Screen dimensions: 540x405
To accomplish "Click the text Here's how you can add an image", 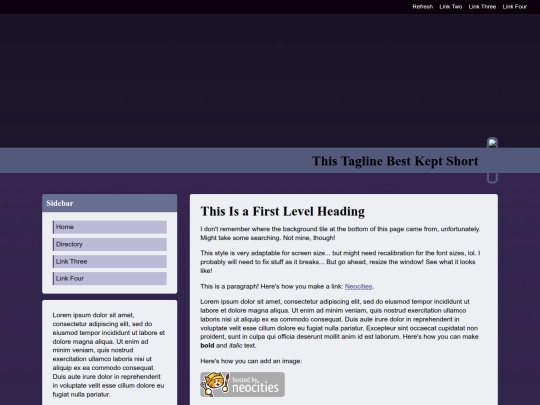I will 251,361.
